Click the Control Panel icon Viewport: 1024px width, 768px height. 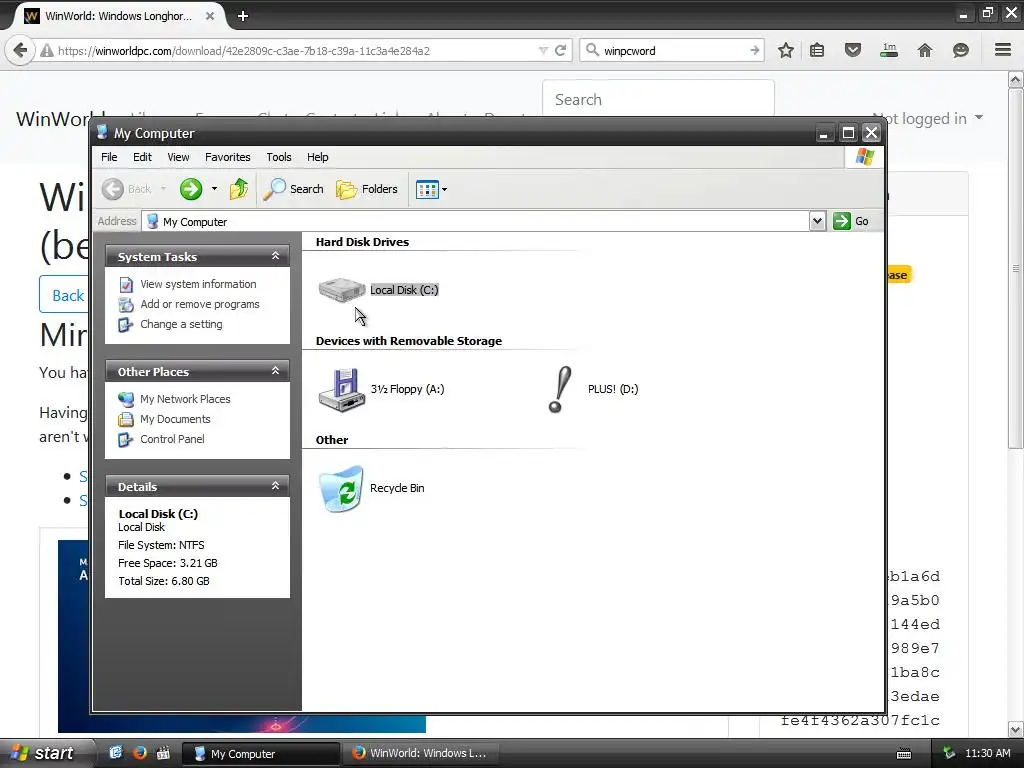tap(126, 440)
